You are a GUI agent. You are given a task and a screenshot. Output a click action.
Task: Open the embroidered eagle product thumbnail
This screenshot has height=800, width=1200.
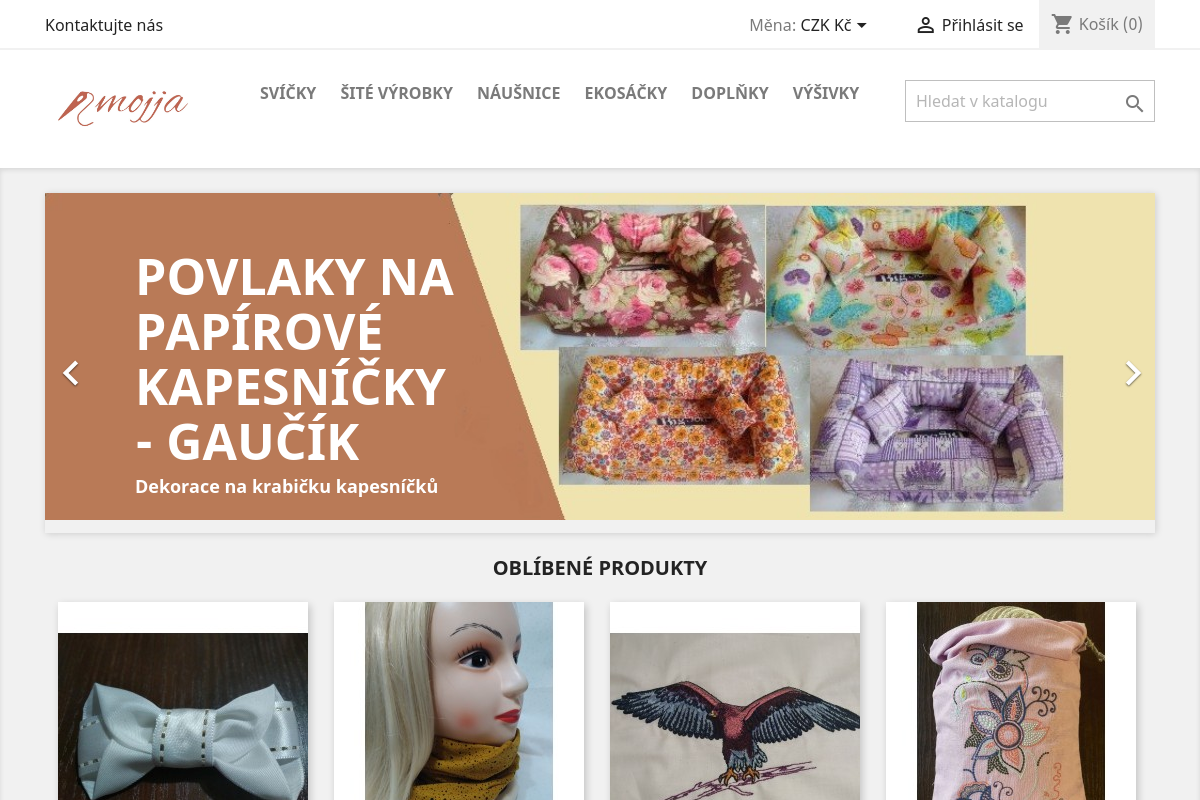pos(735,716)
